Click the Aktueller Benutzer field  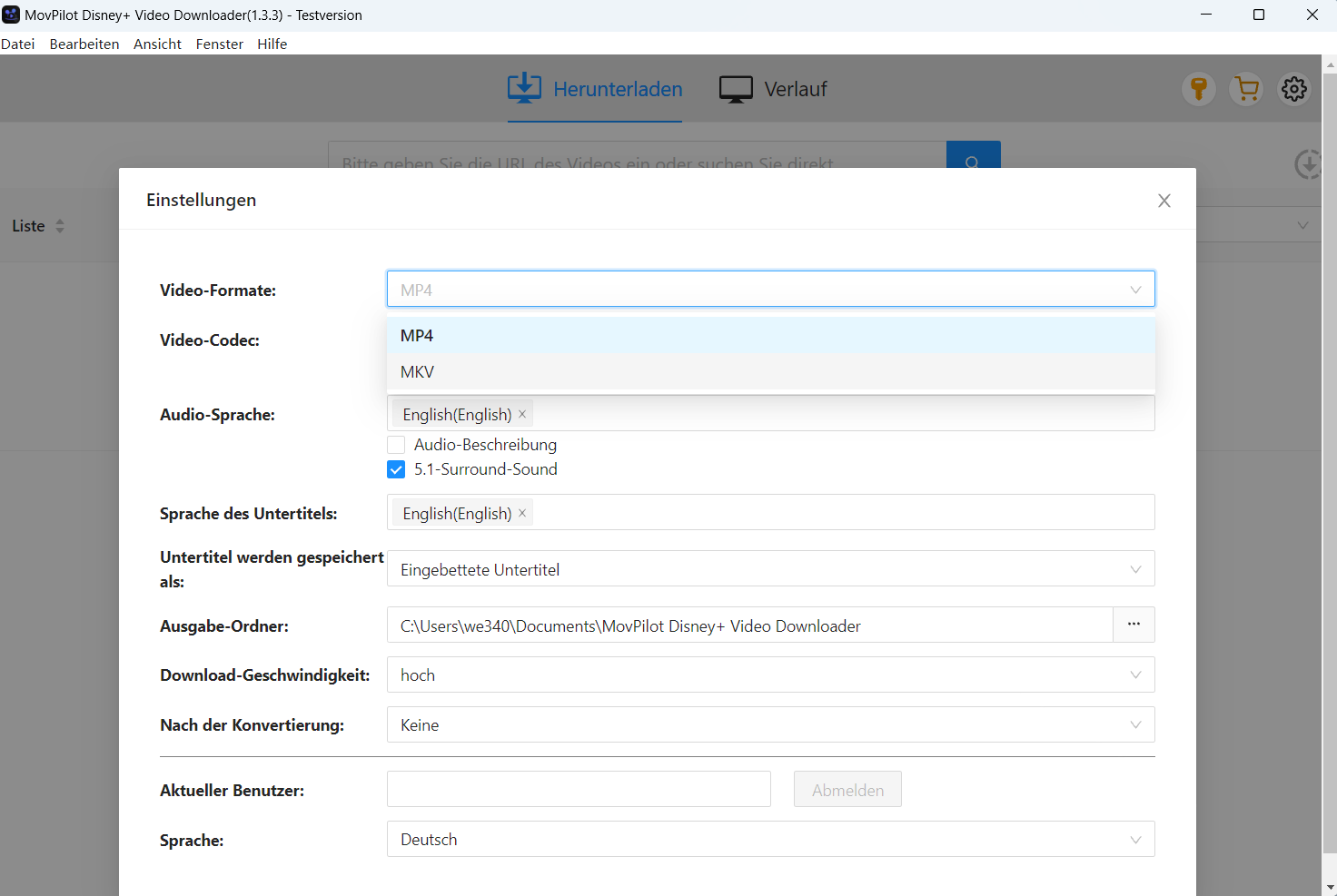point(579,789)
